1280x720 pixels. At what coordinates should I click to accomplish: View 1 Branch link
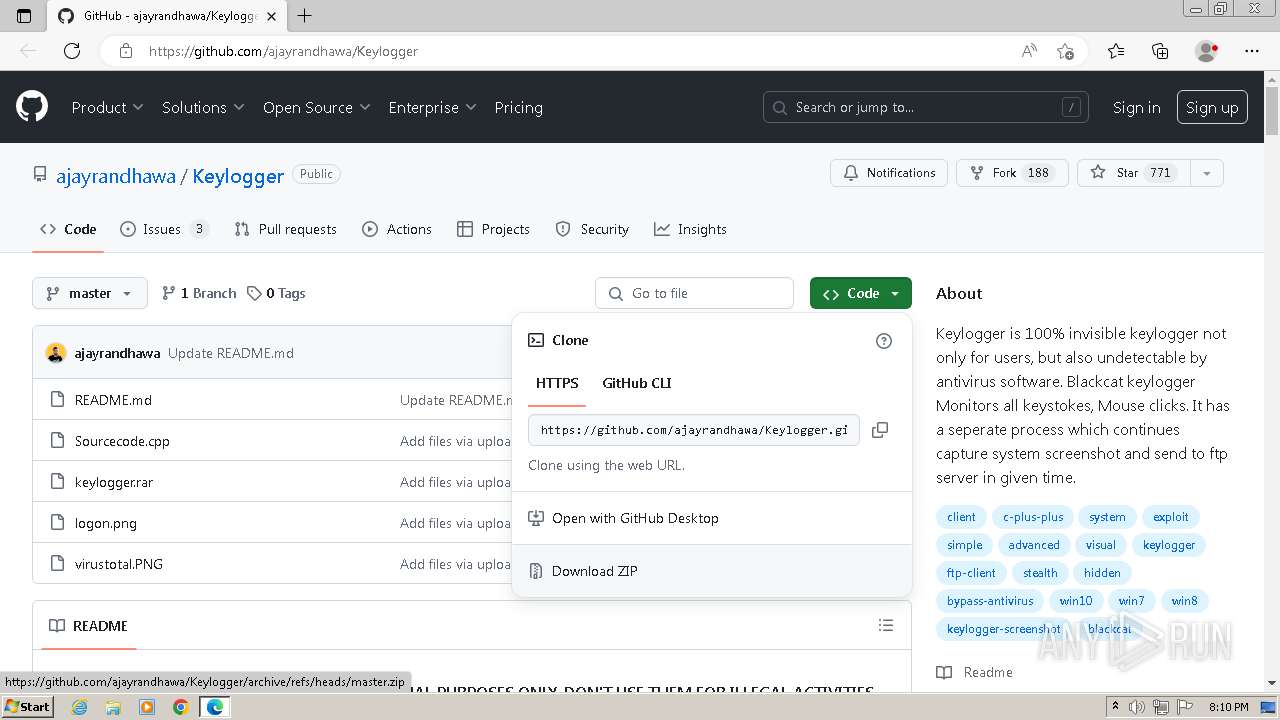coord(199,293)
